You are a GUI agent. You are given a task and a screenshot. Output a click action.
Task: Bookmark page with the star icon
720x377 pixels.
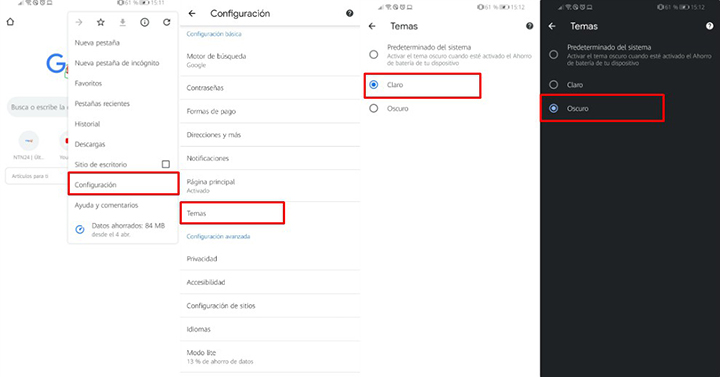[101, 22]
